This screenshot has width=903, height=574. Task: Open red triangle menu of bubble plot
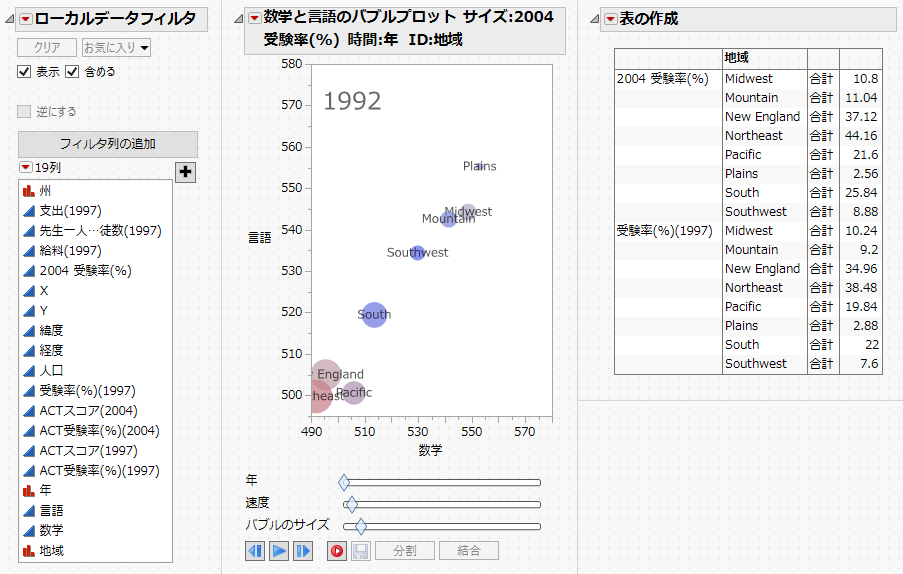point(255,18)
